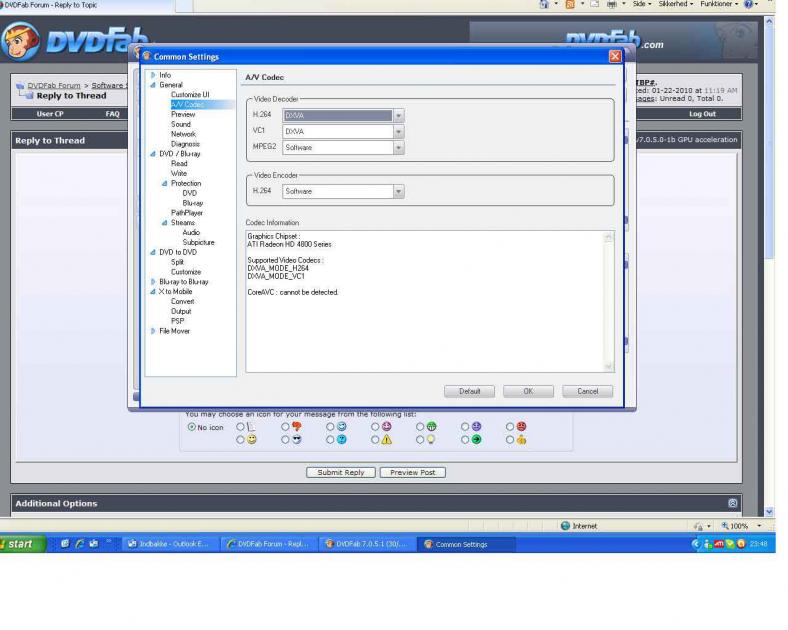Viewport: 788px width, 630px height.
Task: Select Preview in settings tree
Action: click(x=183, y=114)
